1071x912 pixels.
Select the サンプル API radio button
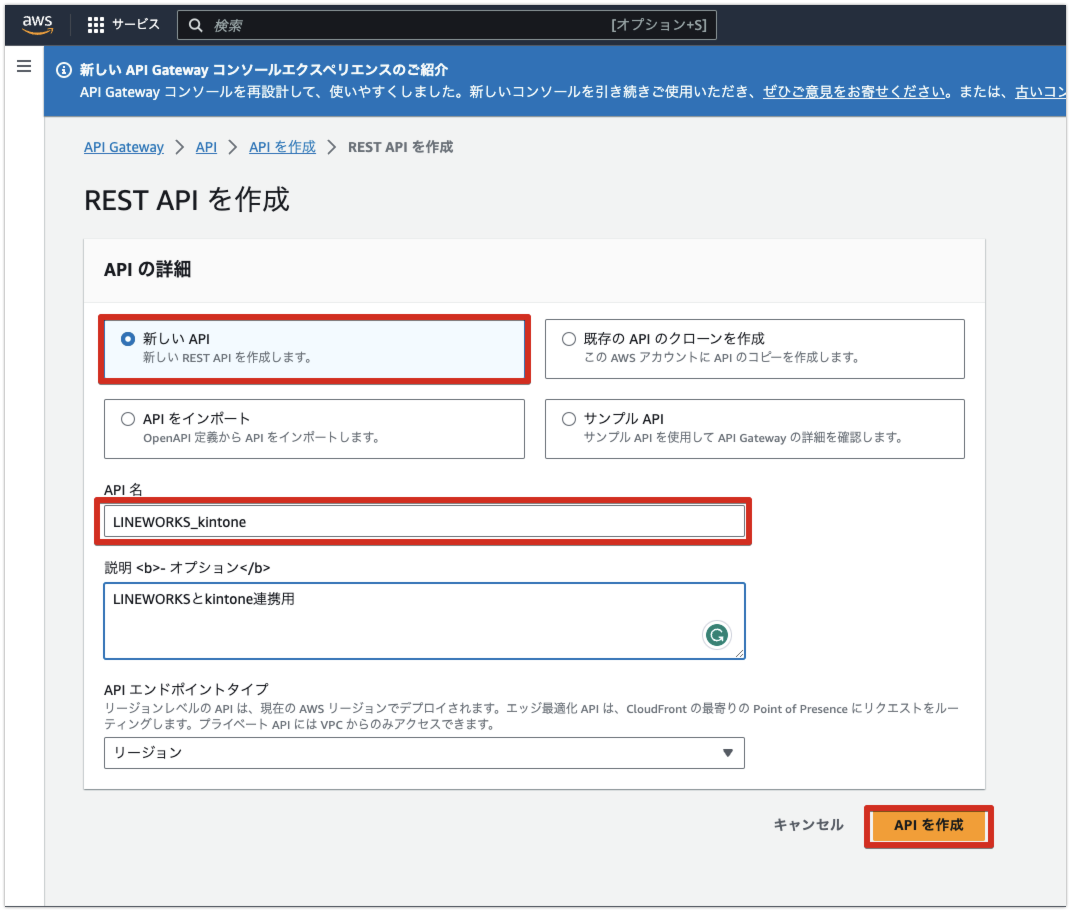tap(569, 419)
